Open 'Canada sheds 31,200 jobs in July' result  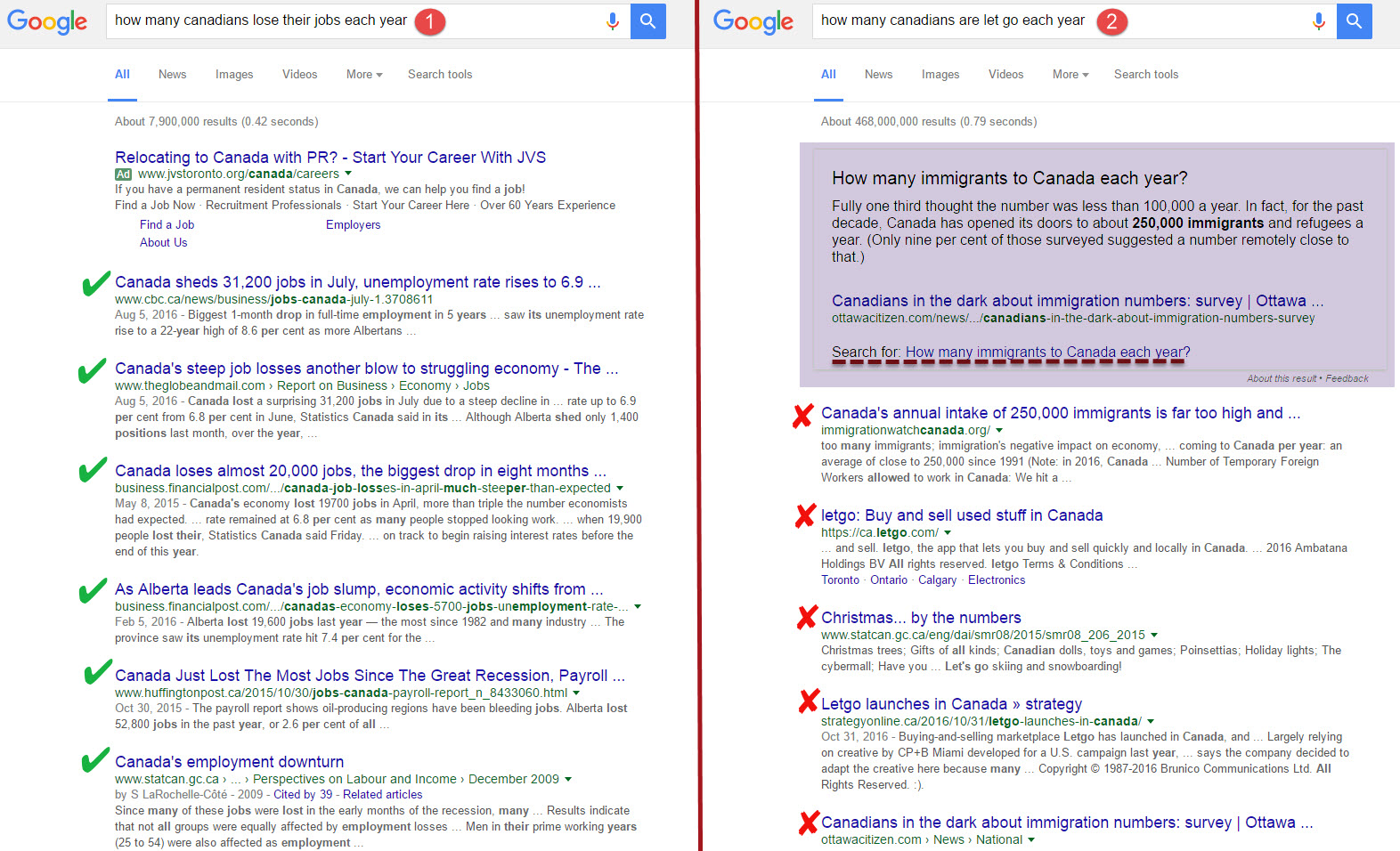pos(357,282)
